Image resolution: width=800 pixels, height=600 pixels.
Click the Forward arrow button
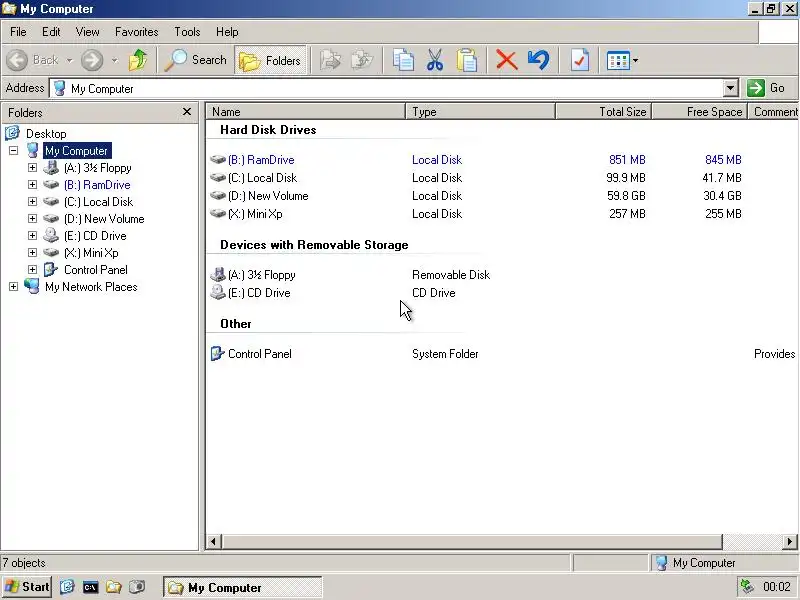92,60
